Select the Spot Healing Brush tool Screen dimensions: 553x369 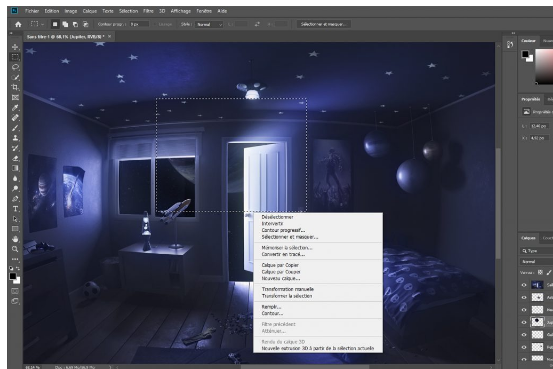point(15,118)
